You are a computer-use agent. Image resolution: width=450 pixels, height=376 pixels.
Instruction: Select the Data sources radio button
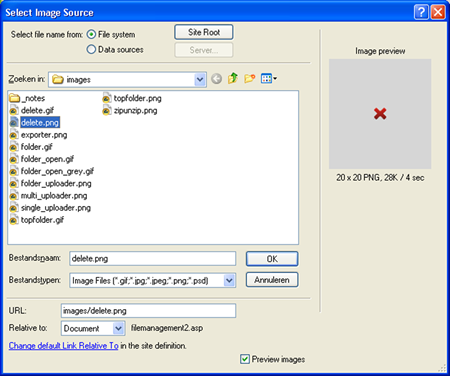click(x=91, y=49)
